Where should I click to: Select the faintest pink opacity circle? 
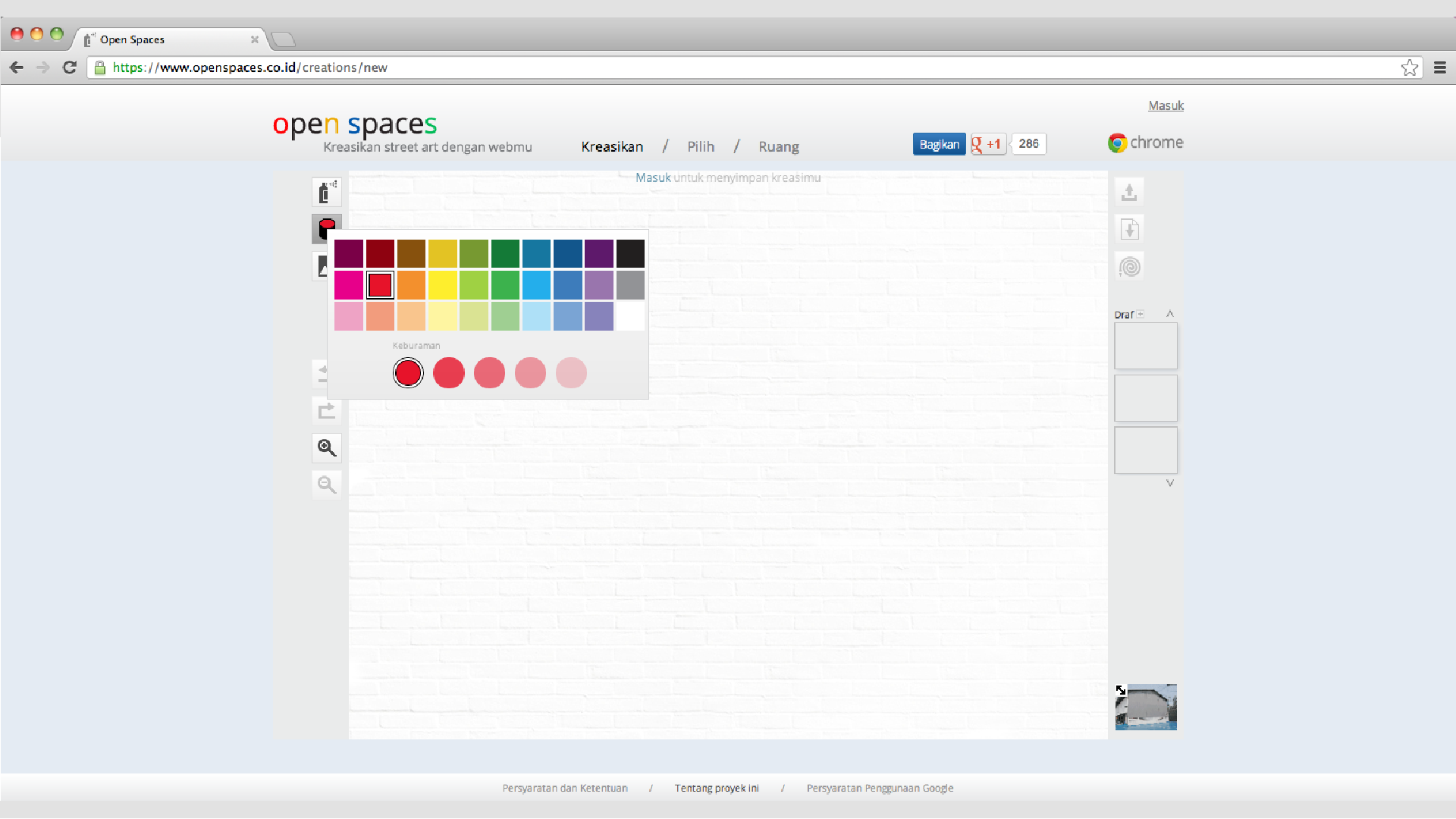(571, 373)
